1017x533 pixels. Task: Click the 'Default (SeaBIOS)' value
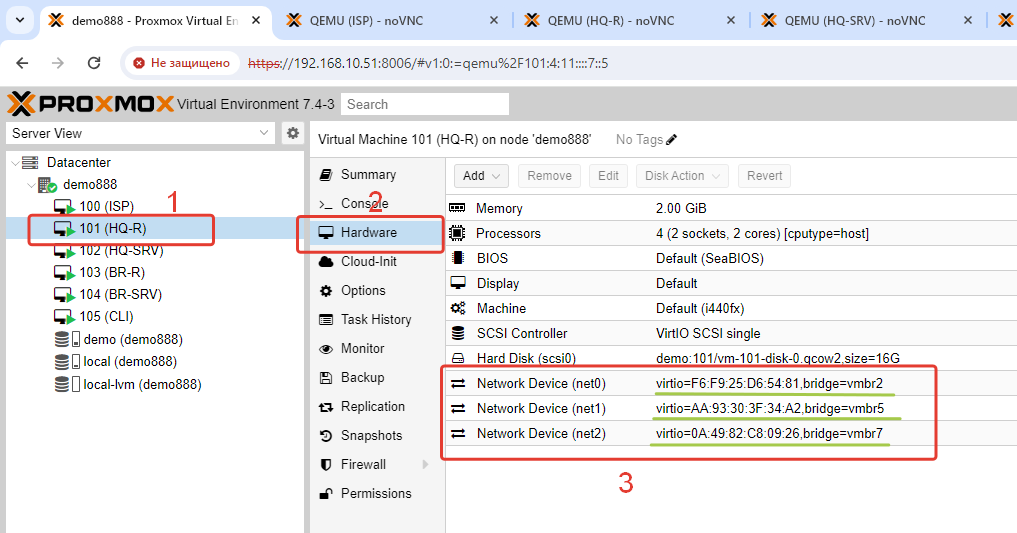pos(710,258)
